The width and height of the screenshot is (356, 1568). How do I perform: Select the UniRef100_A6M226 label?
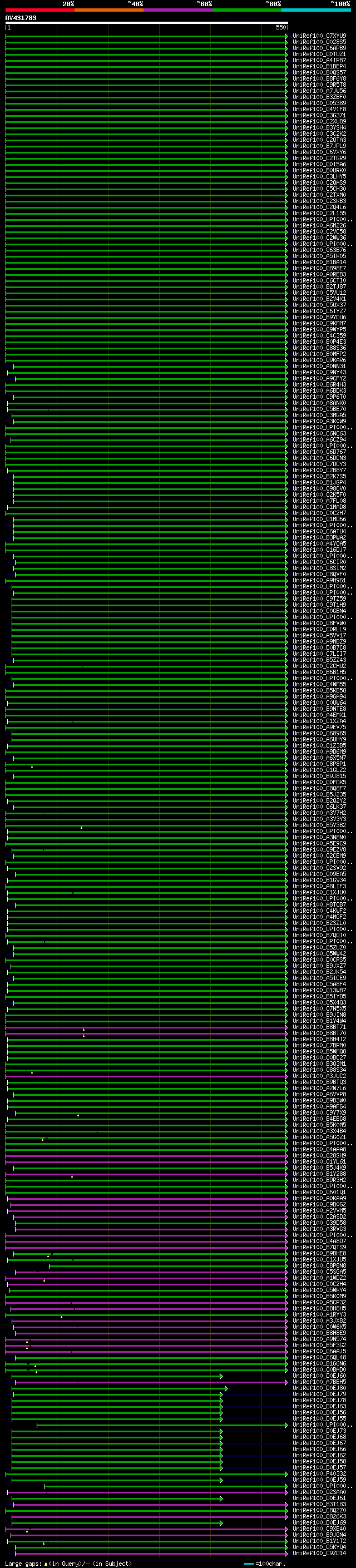tap(319, 225)
